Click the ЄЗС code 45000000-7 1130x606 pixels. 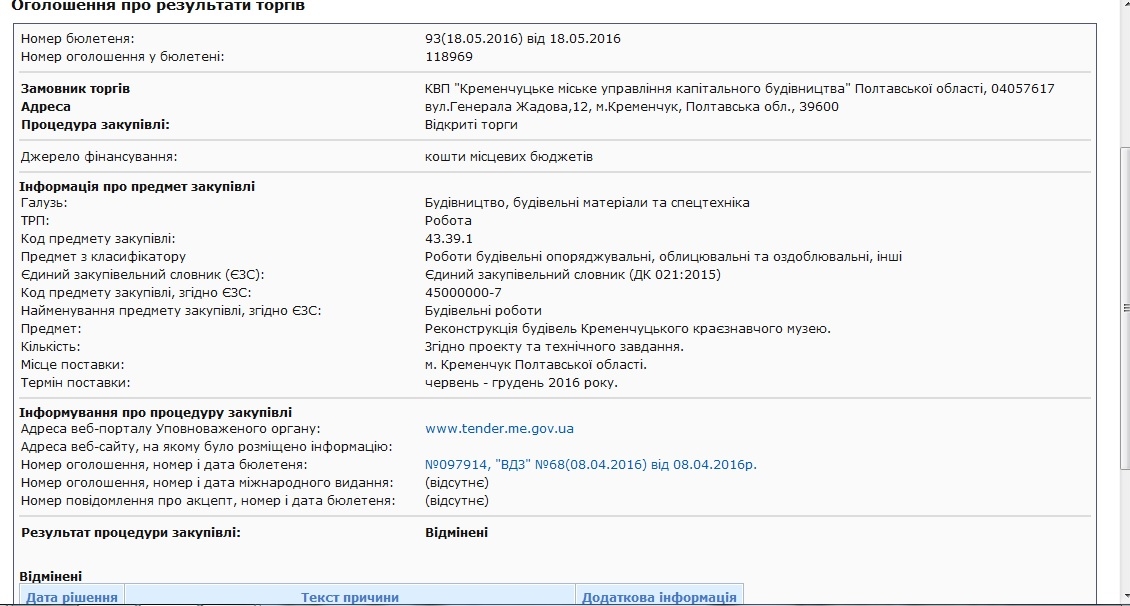(463, 293)
